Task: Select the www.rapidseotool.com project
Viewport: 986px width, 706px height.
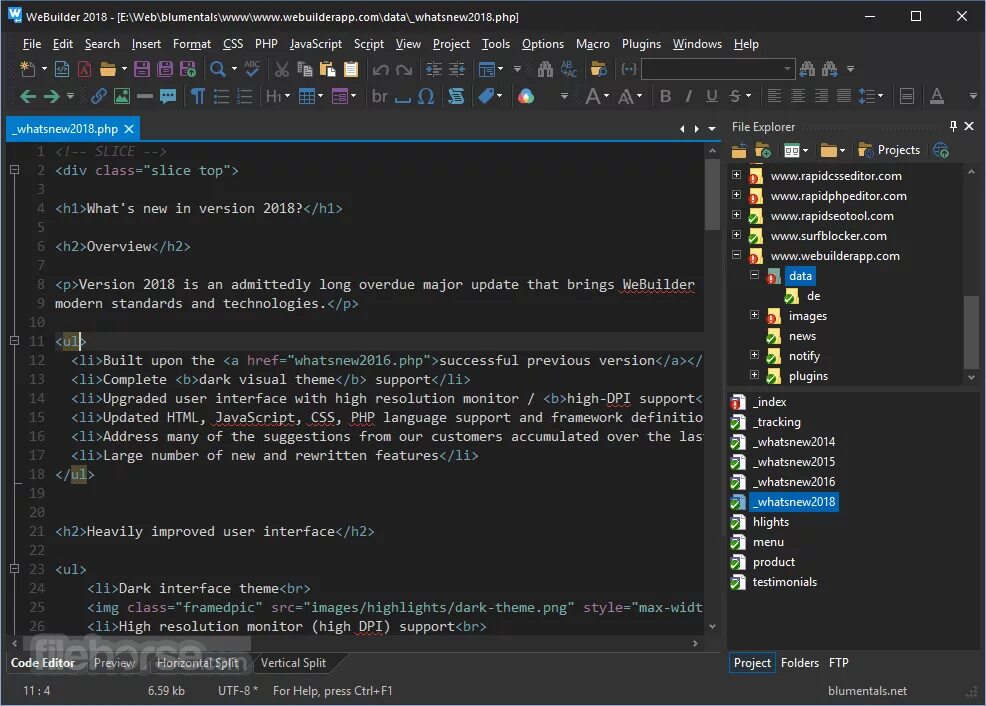Action: [x=831, y=216]
